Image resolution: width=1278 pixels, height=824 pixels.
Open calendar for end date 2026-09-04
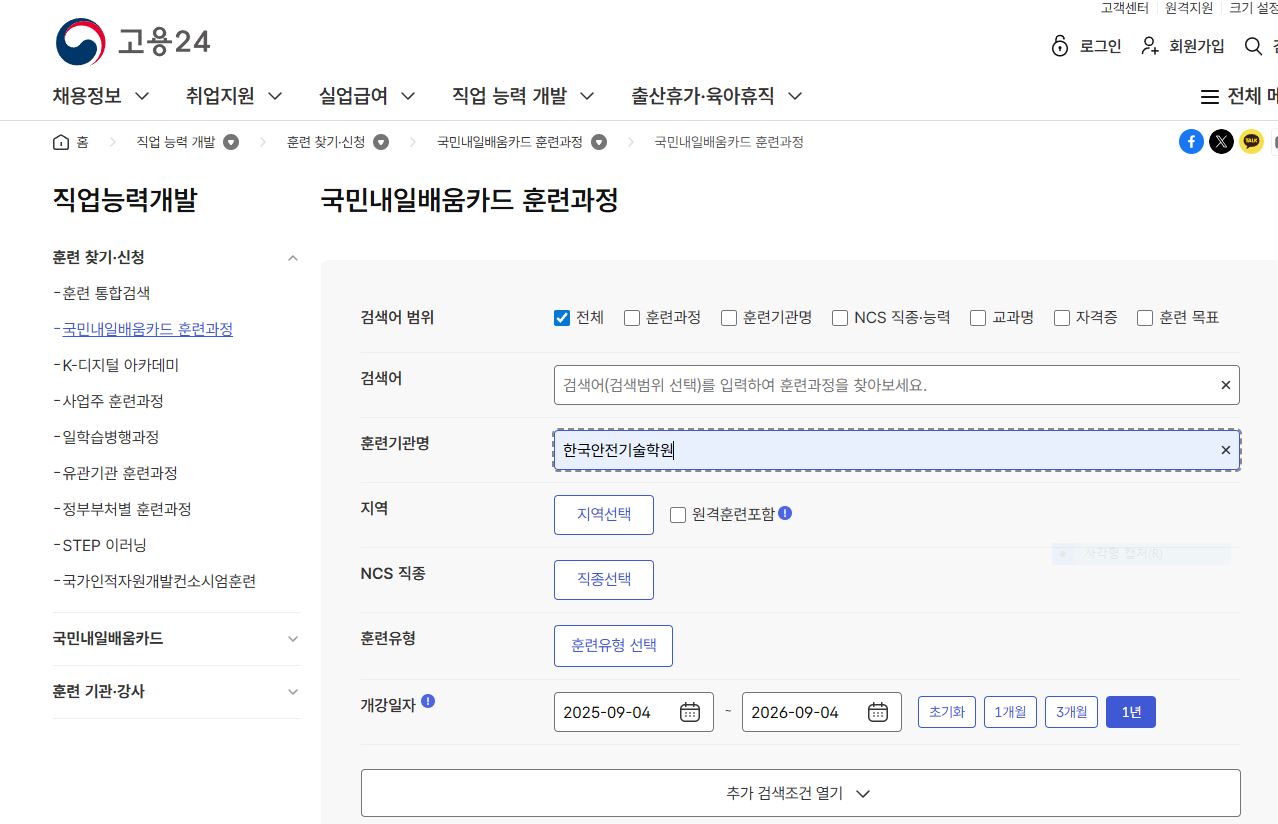point(878,712)
